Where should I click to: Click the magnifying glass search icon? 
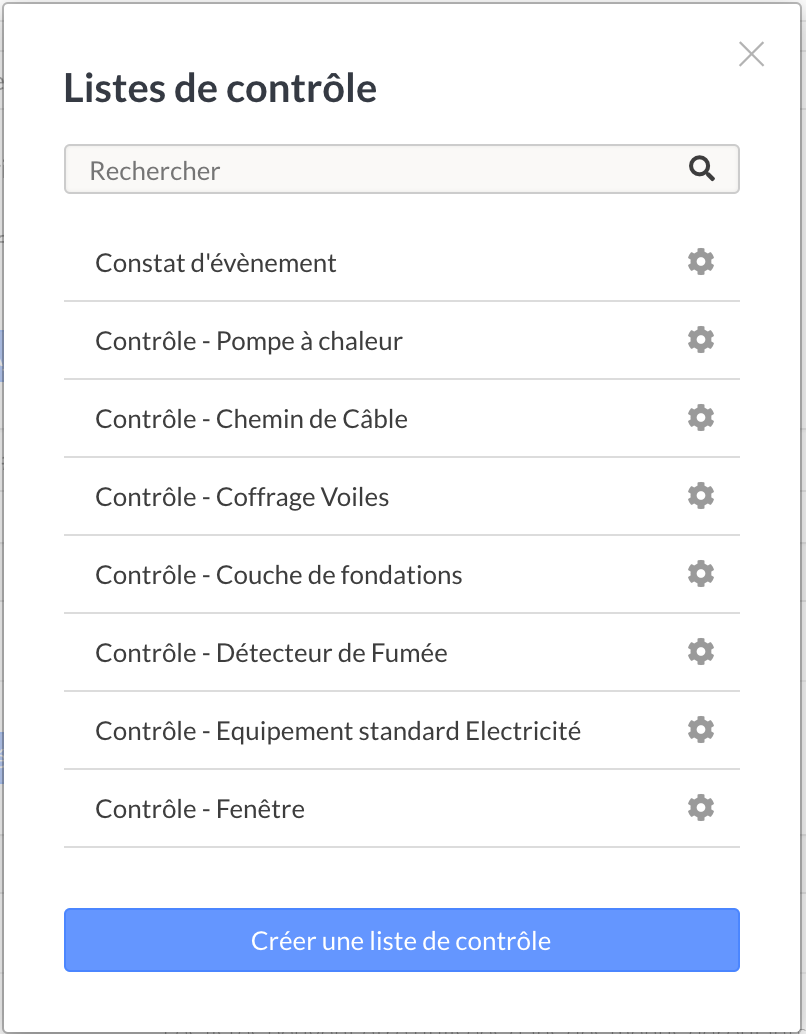click(702, 169)
